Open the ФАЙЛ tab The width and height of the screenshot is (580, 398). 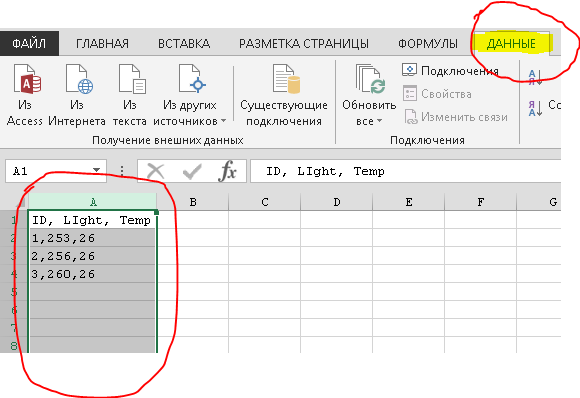click(29, 43)
